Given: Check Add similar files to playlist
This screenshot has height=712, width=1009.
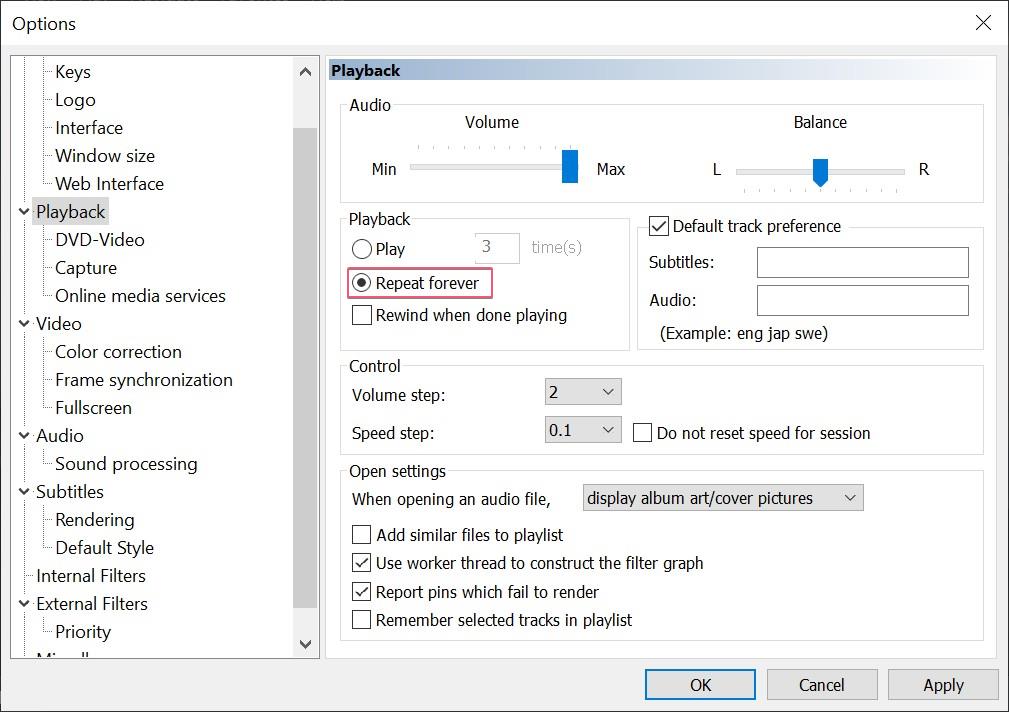Looking at the screenshot, I should click(361, 535).
